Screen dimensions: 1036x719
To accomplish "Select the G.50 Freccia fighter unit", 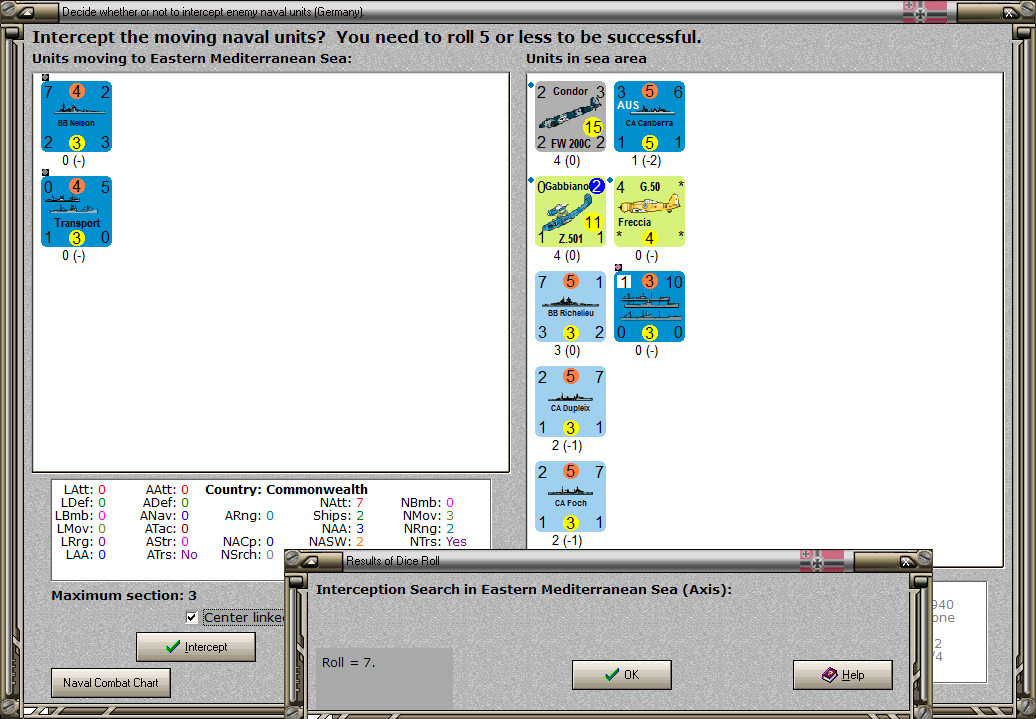I will pyautogui.click(x=649, y=211).
